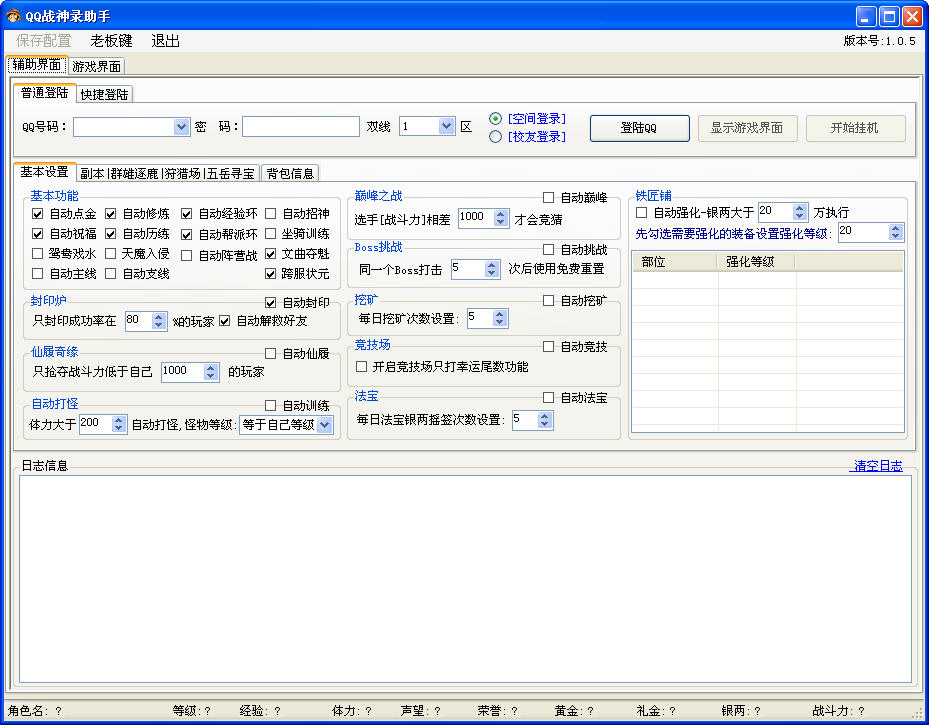Click the 强化等级 column header
This screenshot has height=725, width=929.
[756, 262]
